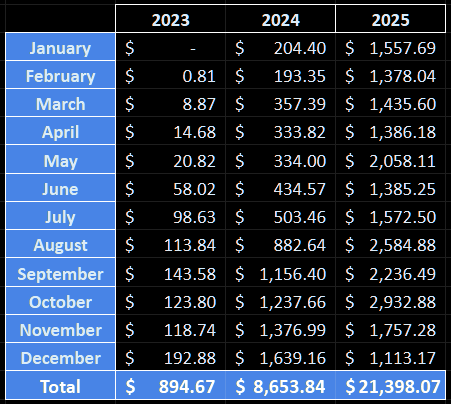Viewport: 451px width, 404px height.
Task: Click the January row label
Action: 60,47
